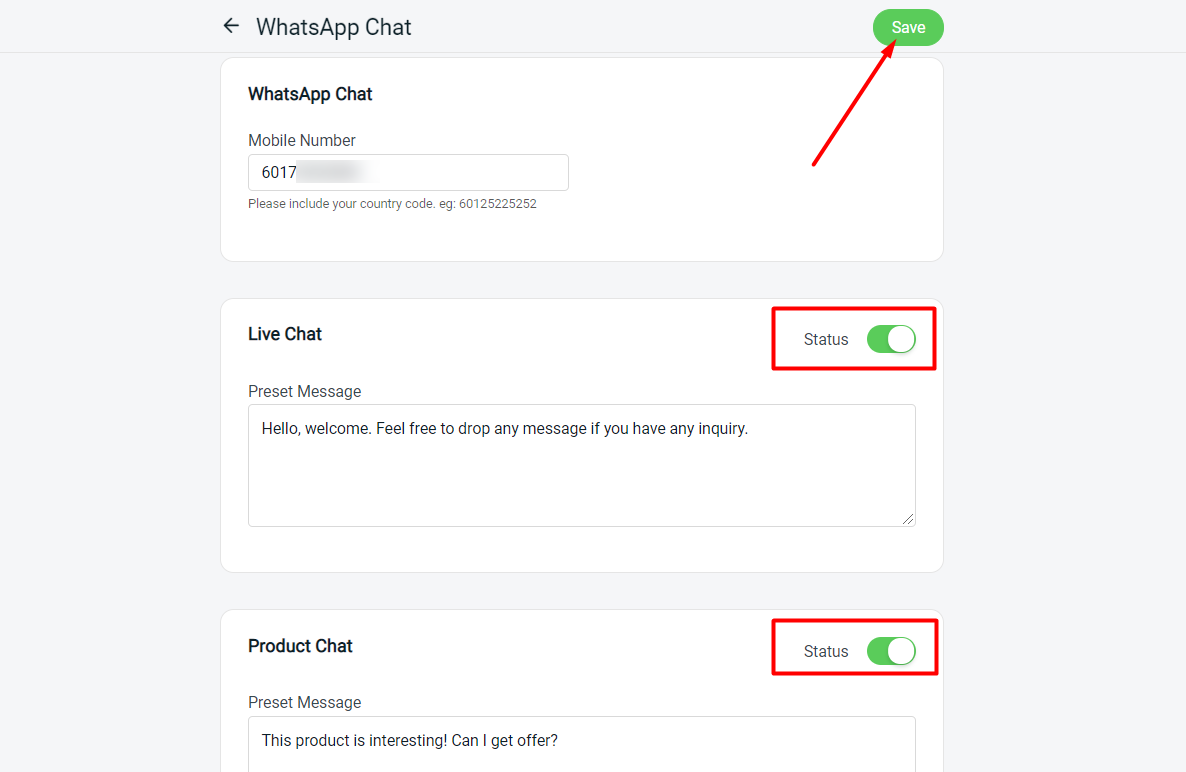Image resolution: width=1186 pixels, height=772 pixels.
Task: Click Live Chat's Preset Message label
Action: tap(304, 391)
